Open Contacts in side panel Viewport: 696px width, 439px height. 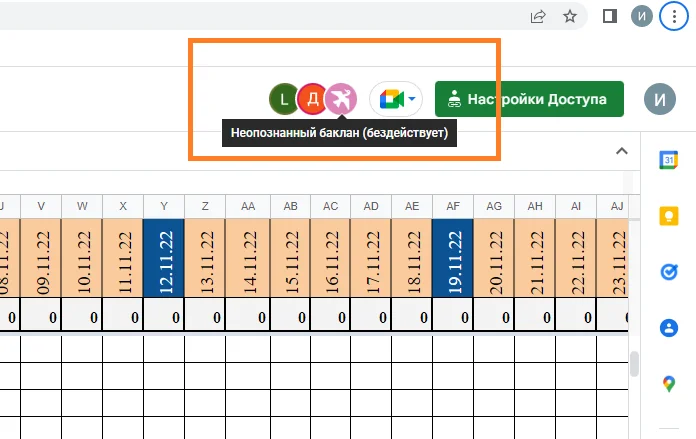(668, 328)
